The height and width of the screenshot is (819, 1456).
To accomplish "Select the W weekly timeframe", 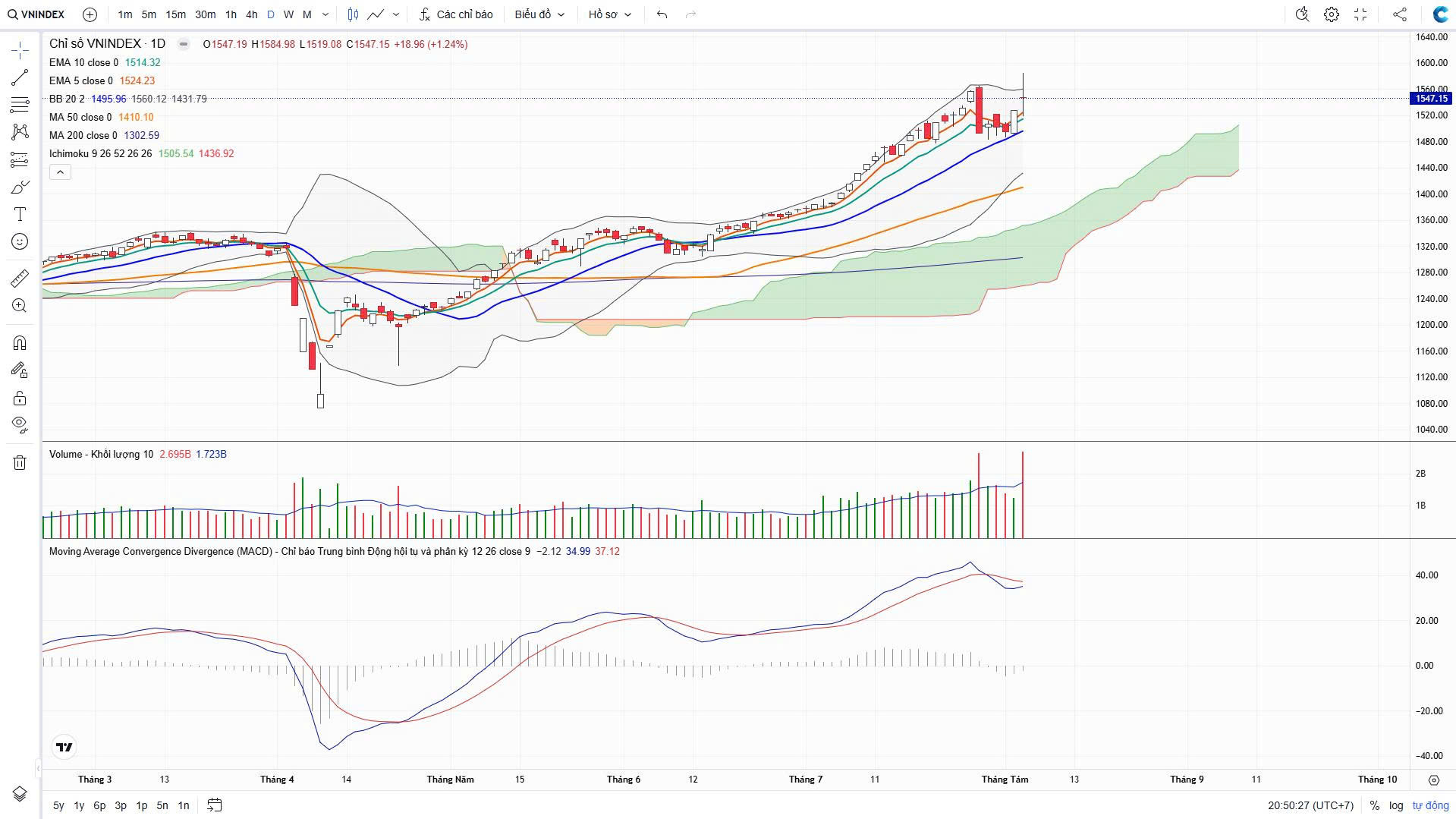I will [288, 14].
